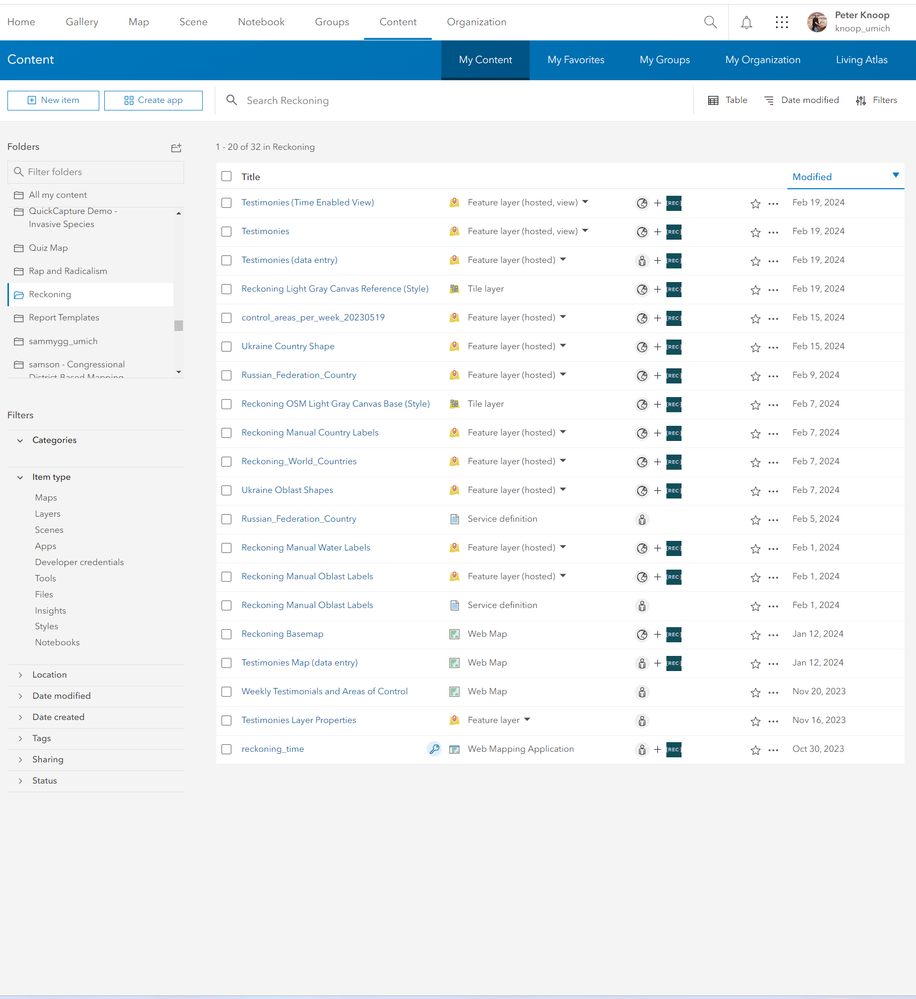Viewport: 916px width, 999px height.
Task: Click sharing icon for Ukraine Country Shape
Action: [642, 347]
